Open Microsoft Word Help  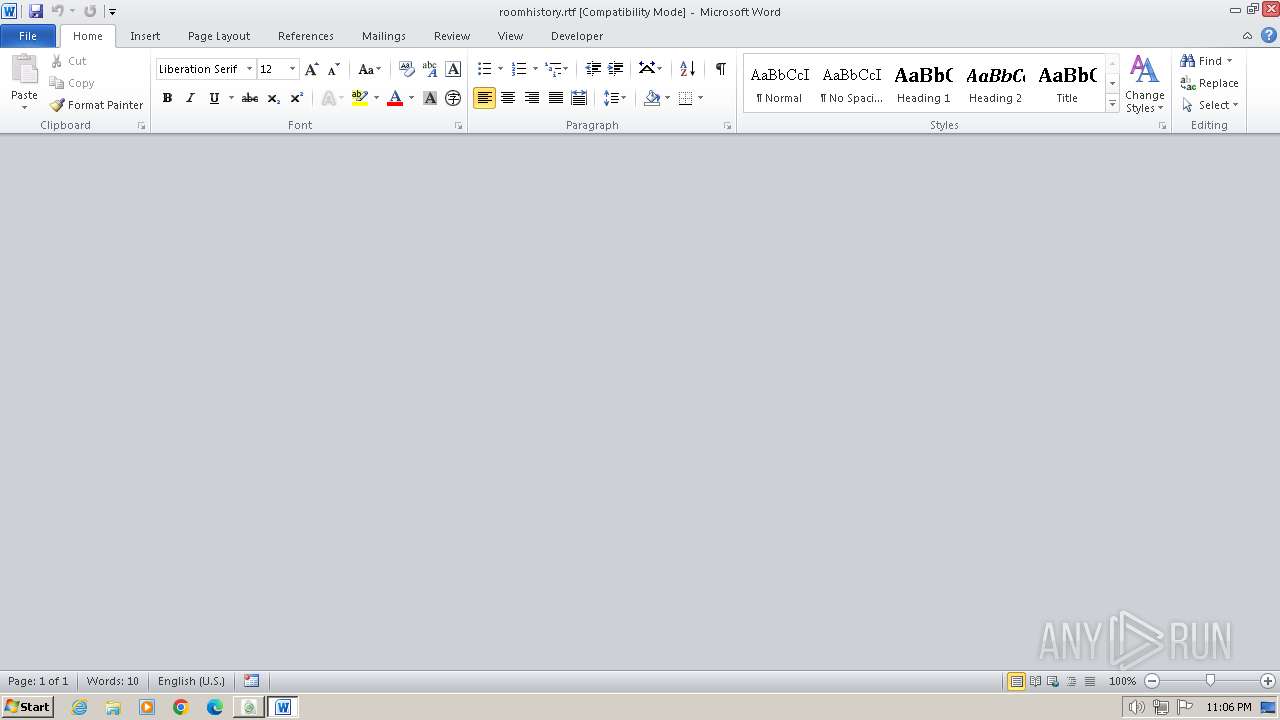pyautogui.click(x=1268, y=35)
